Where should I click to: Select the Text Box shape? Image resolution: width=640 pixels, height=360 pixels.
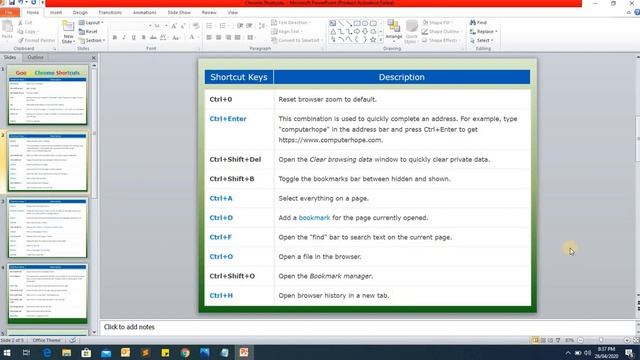(x=333, y=23)
